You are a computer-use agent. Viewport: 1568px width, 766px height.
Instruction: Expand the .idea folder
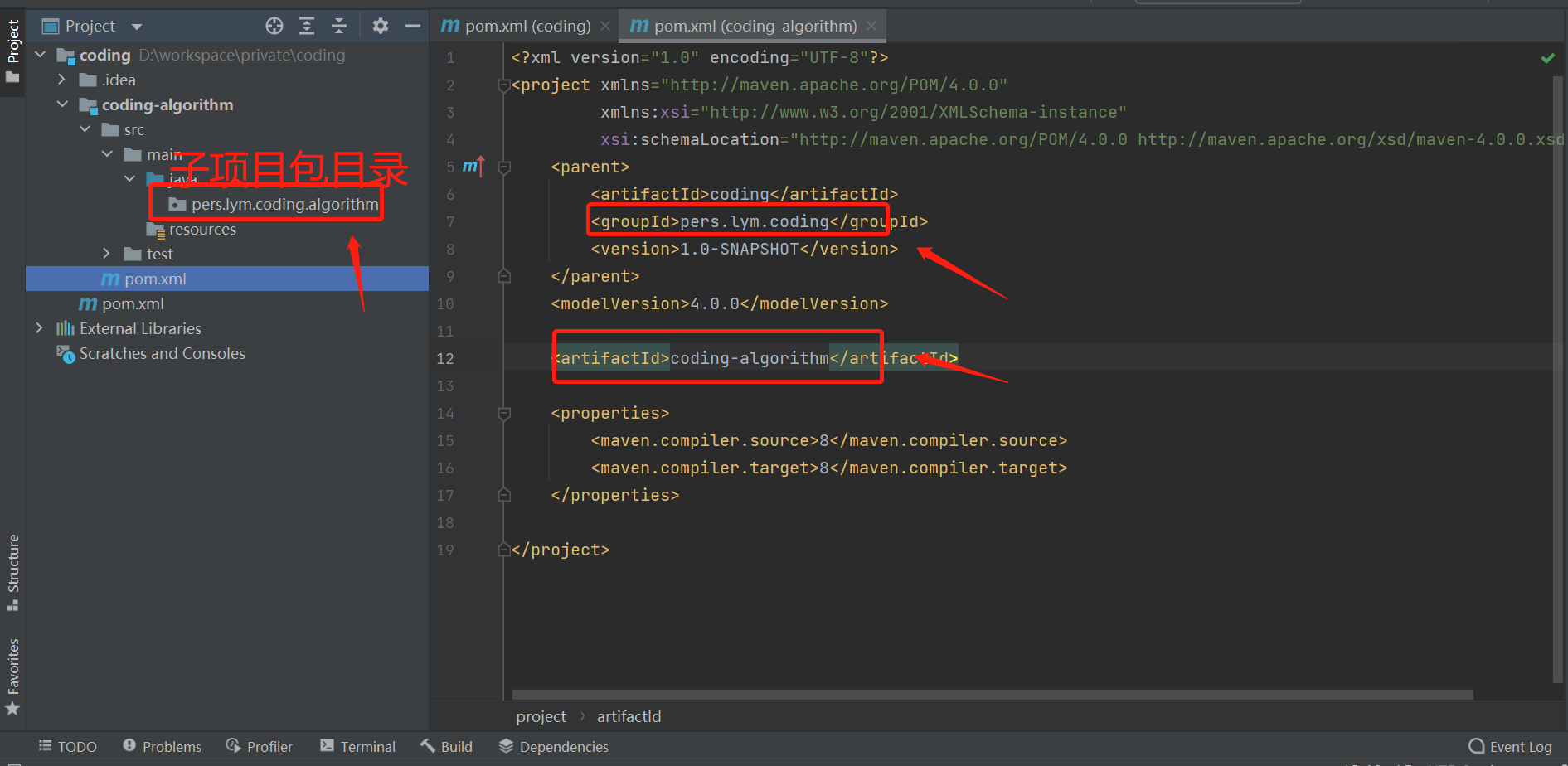tap(62, 80)
